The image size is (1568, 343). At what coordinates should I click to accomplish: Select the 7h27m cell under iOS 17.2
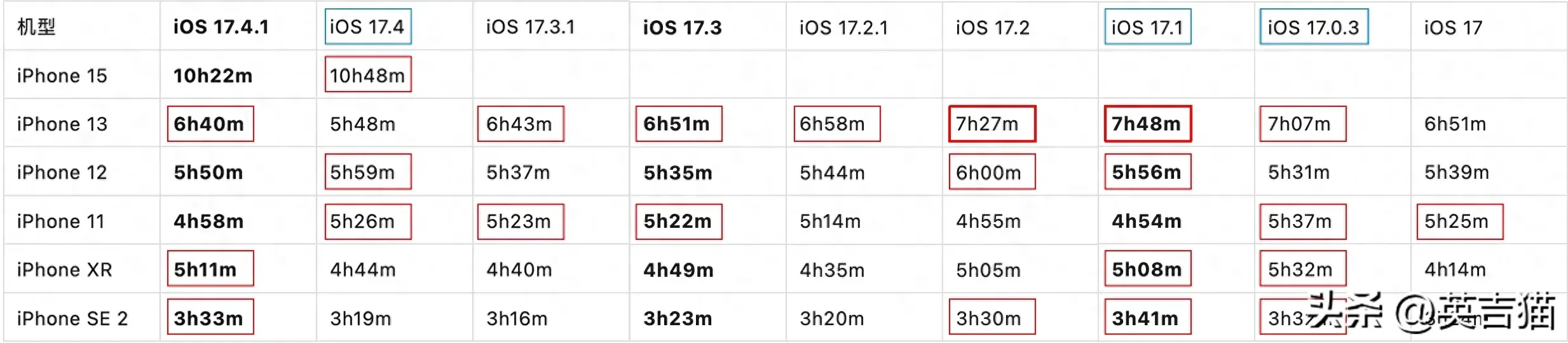(991, 123)
